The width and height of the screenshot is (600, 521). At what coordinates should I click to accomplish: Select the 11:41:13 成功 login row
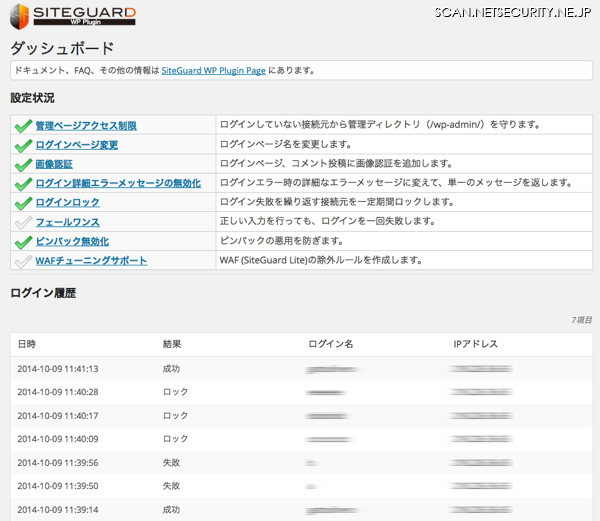coord(300,368)
